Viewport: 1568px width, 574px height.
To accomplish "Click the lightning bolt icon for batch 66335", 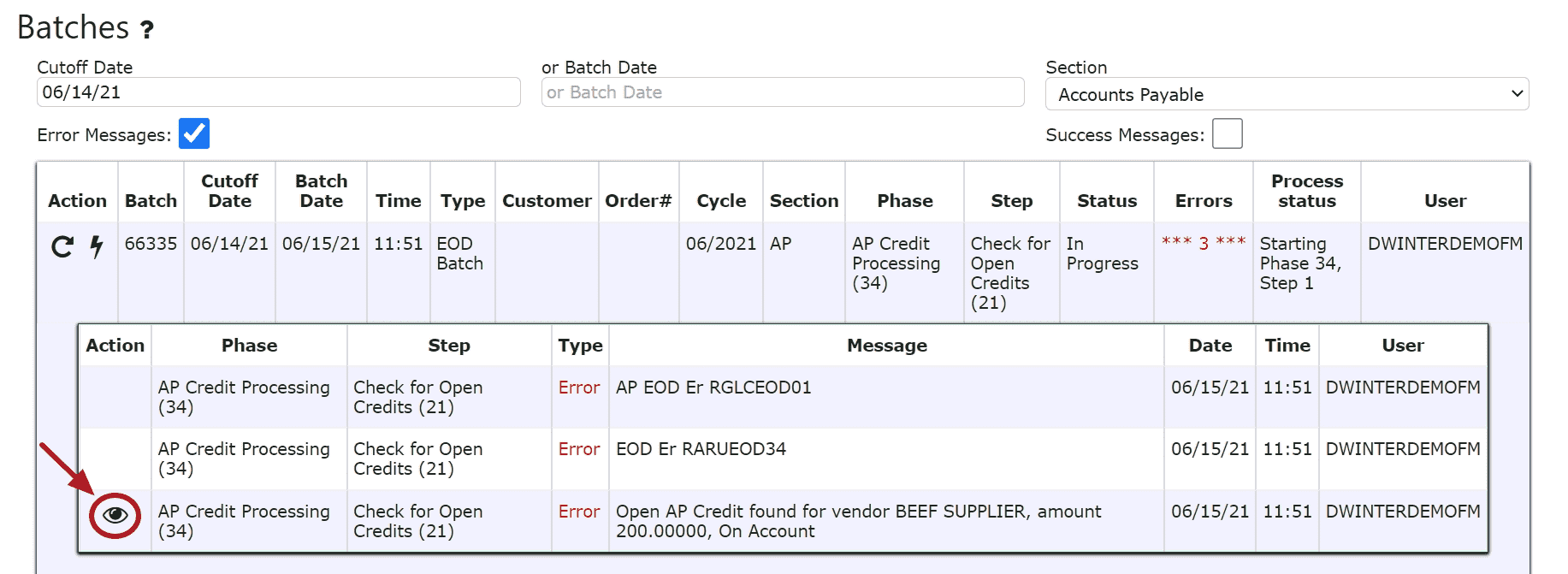I will [x=97, y=247].
